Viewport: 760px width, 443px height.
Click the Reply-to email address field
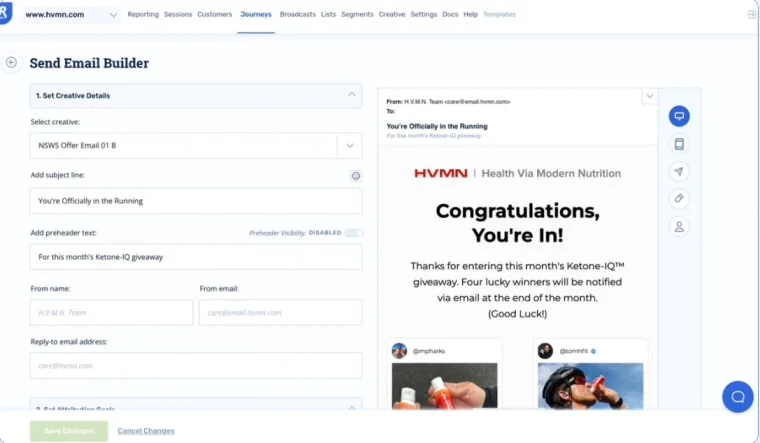[x=195, y=366]
